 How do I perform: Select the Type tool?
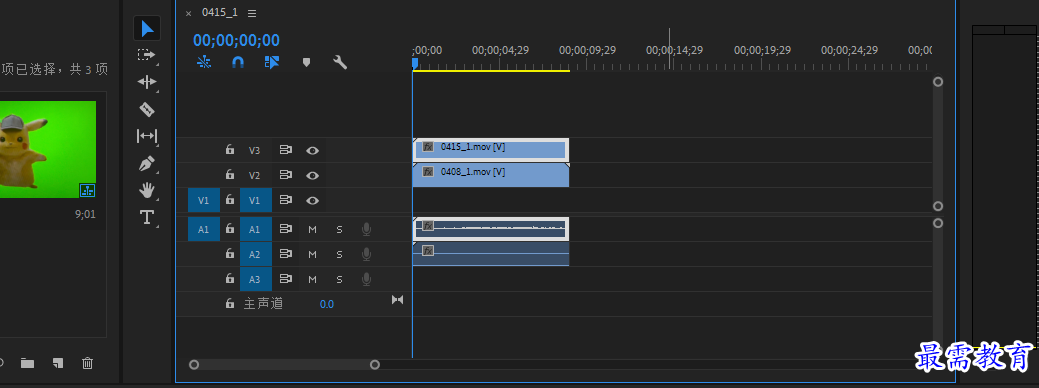pyautogui.click(x=146, y=217)
